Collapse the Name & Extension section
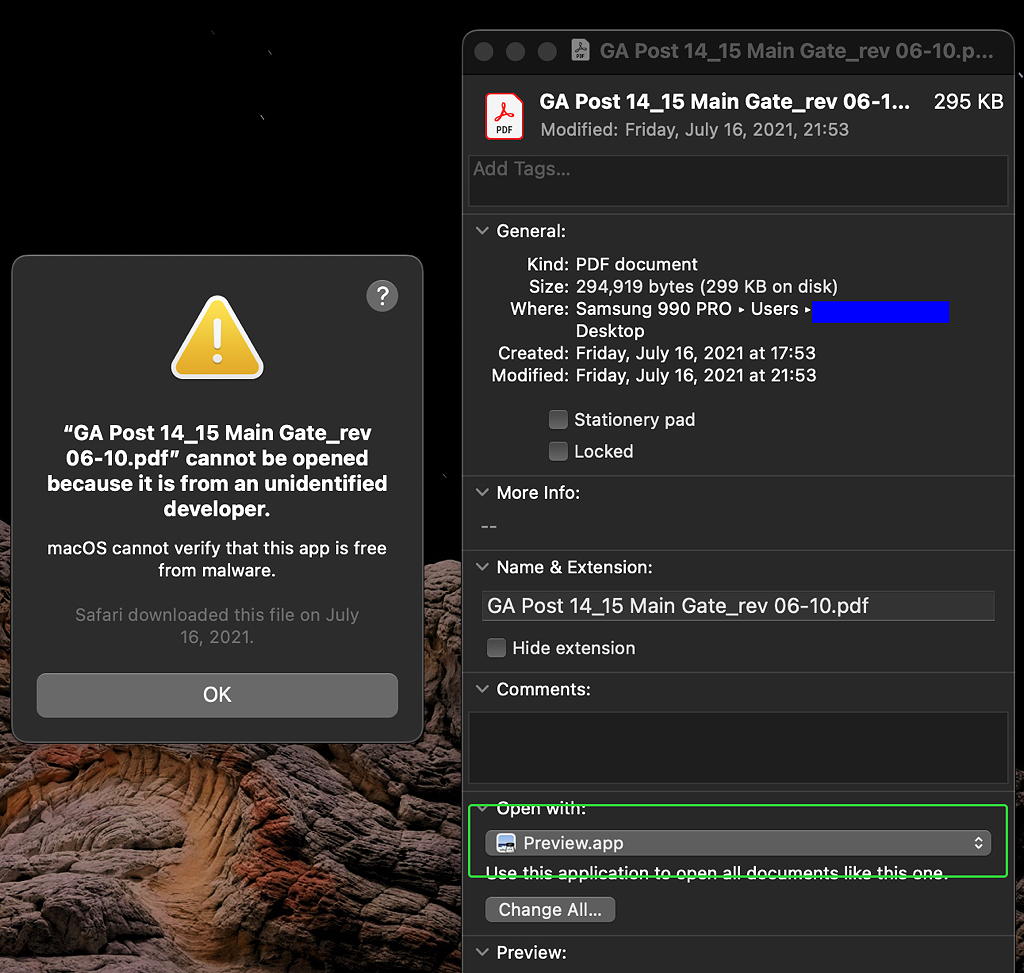Screen dimensions: 1024x973 pyautogui.click(x=482, y=567)
